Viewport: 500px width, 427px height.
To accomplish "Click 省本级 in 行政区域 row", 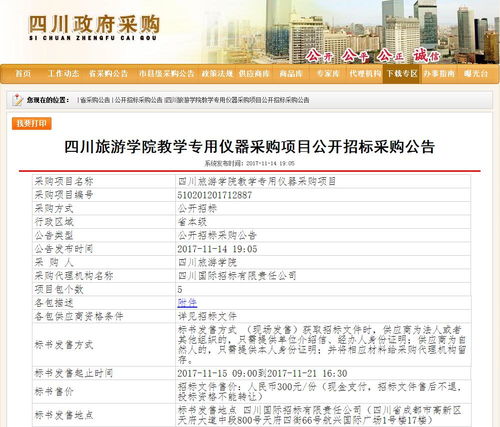I will [x=192, y=222].
